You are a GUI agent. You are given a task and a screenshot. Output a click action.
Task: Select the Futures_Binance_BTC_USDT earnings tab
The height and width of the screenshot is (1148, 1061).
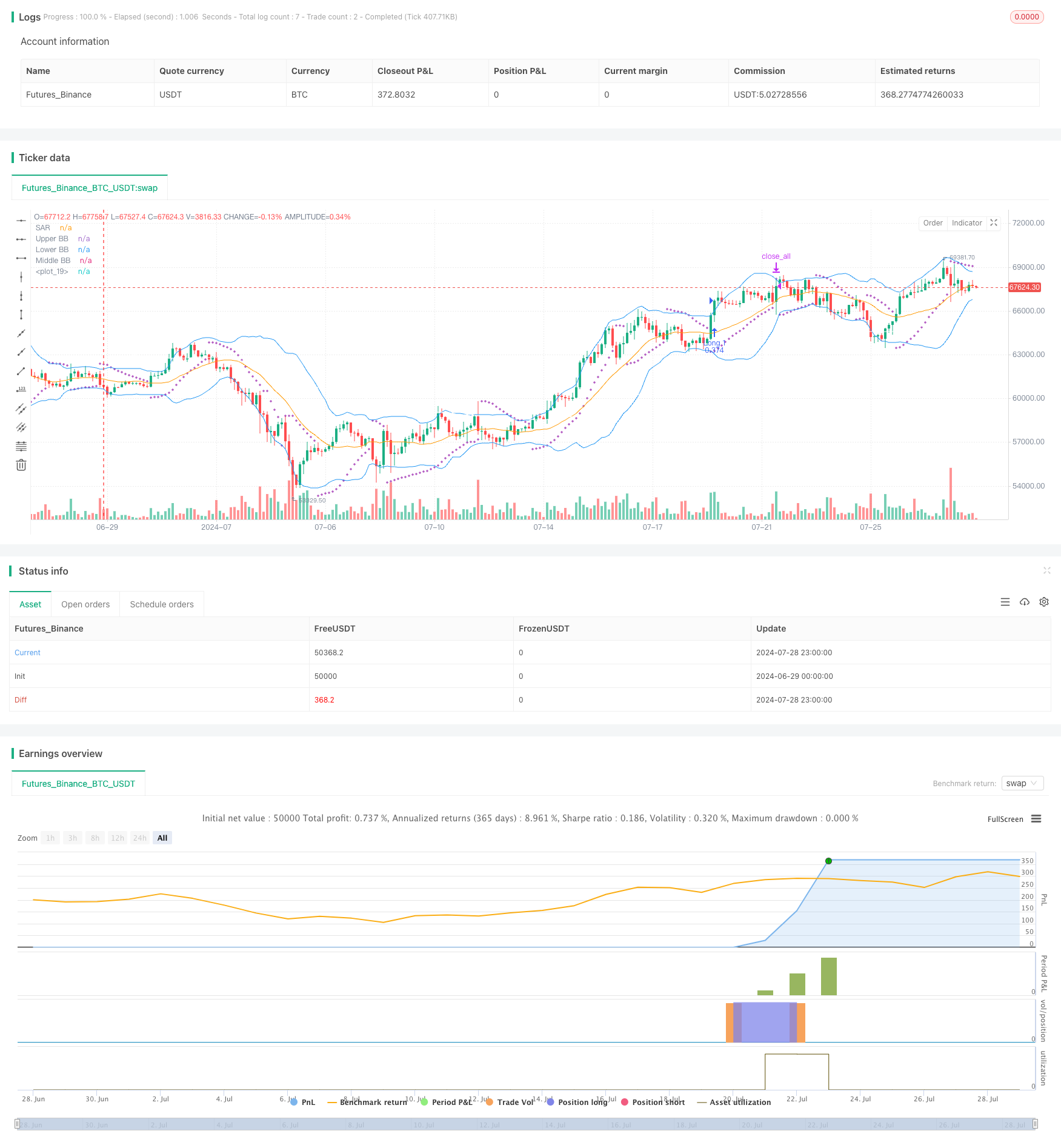pyautogui.click(x=79, y=784)
